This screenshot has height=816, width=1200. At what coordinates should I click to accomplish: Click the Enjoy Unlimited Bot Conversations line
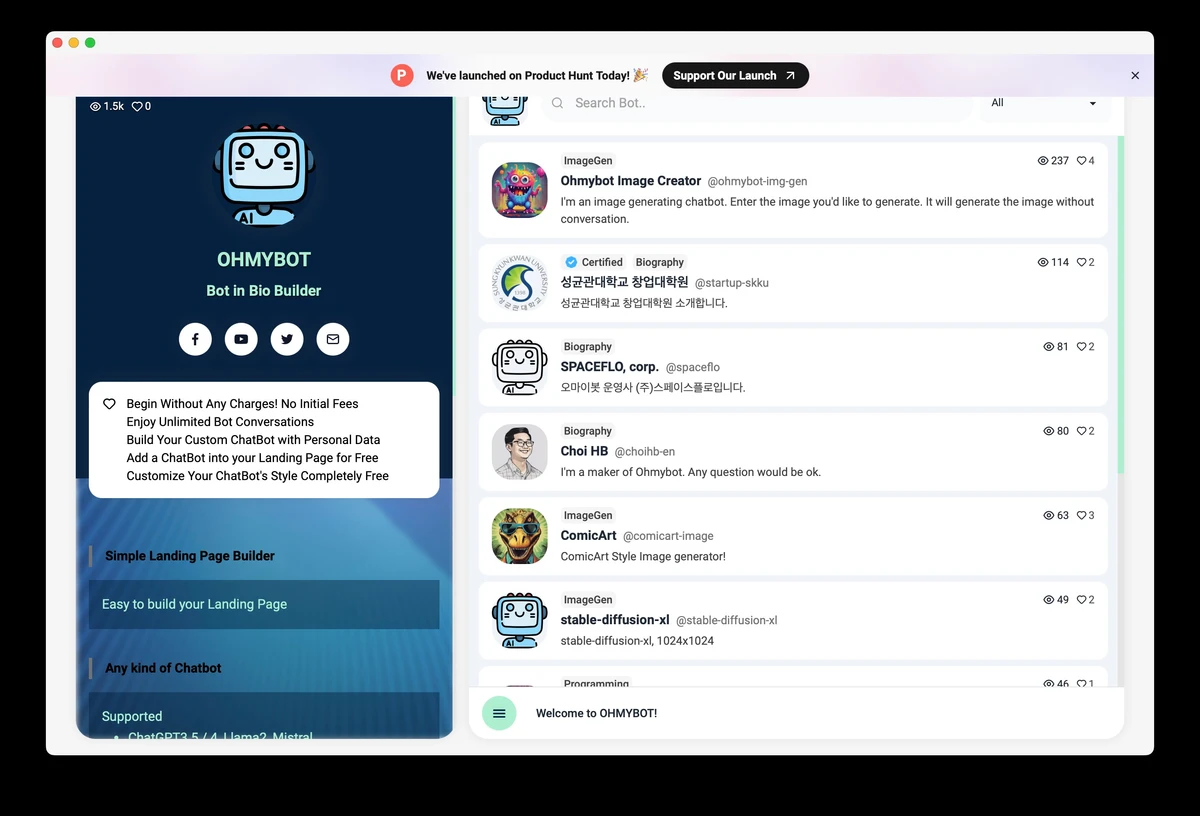[x=220, y=422]
